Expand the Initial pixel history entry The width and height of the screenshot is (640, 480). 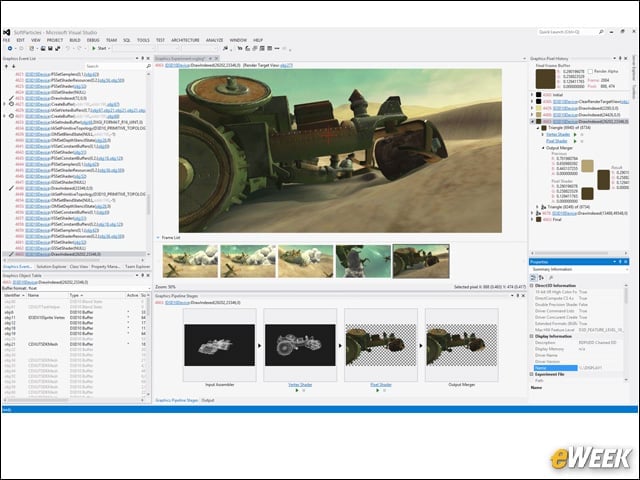(x=532, y=95)
